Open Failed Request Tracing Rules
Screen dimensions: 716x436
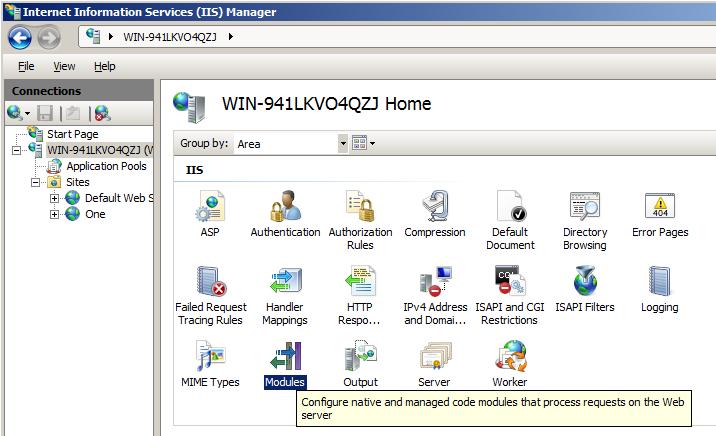point(211,295)
